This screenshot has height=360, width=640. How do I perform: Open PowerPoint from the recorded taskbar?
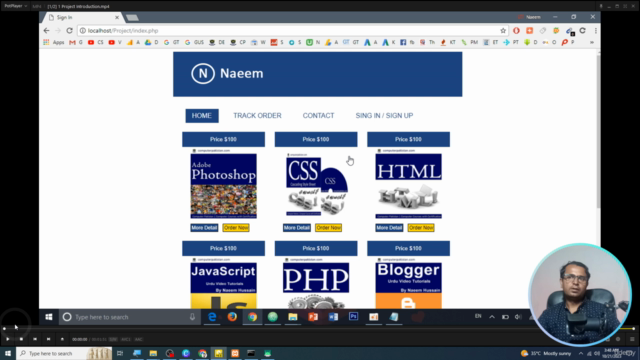click(x=313, y=317)
